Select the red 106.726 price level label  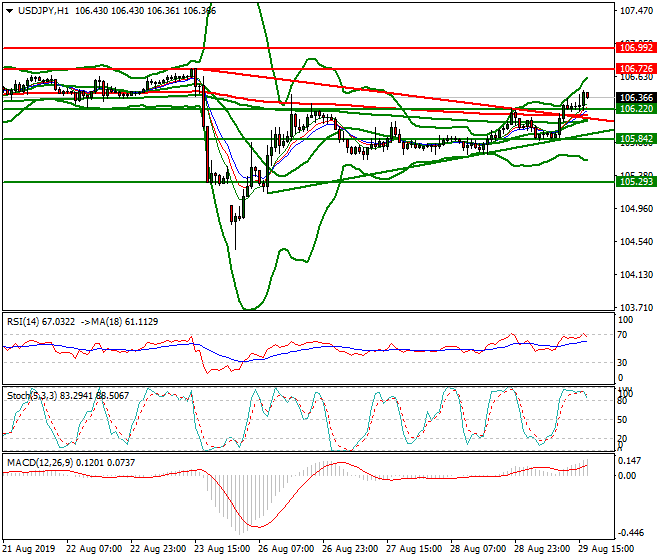[636, 69]
